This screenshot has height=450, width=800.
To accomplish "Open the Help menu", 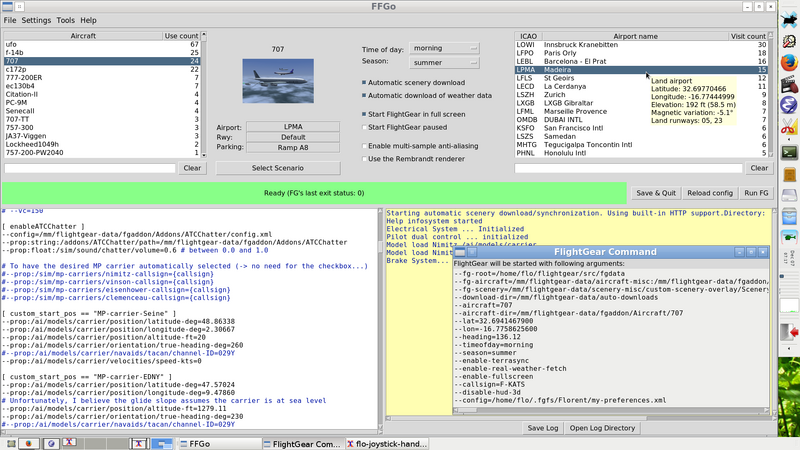I will click(x=88, y=20).
